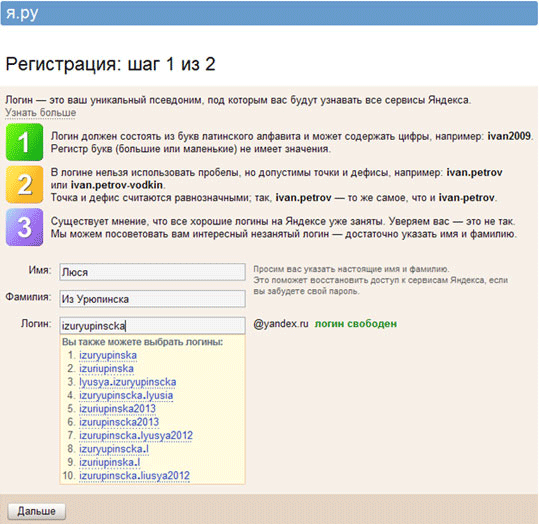This screenshot has height=524, width=539.
Task: Pick login izurupinscka2013
Action: [119, 422]
